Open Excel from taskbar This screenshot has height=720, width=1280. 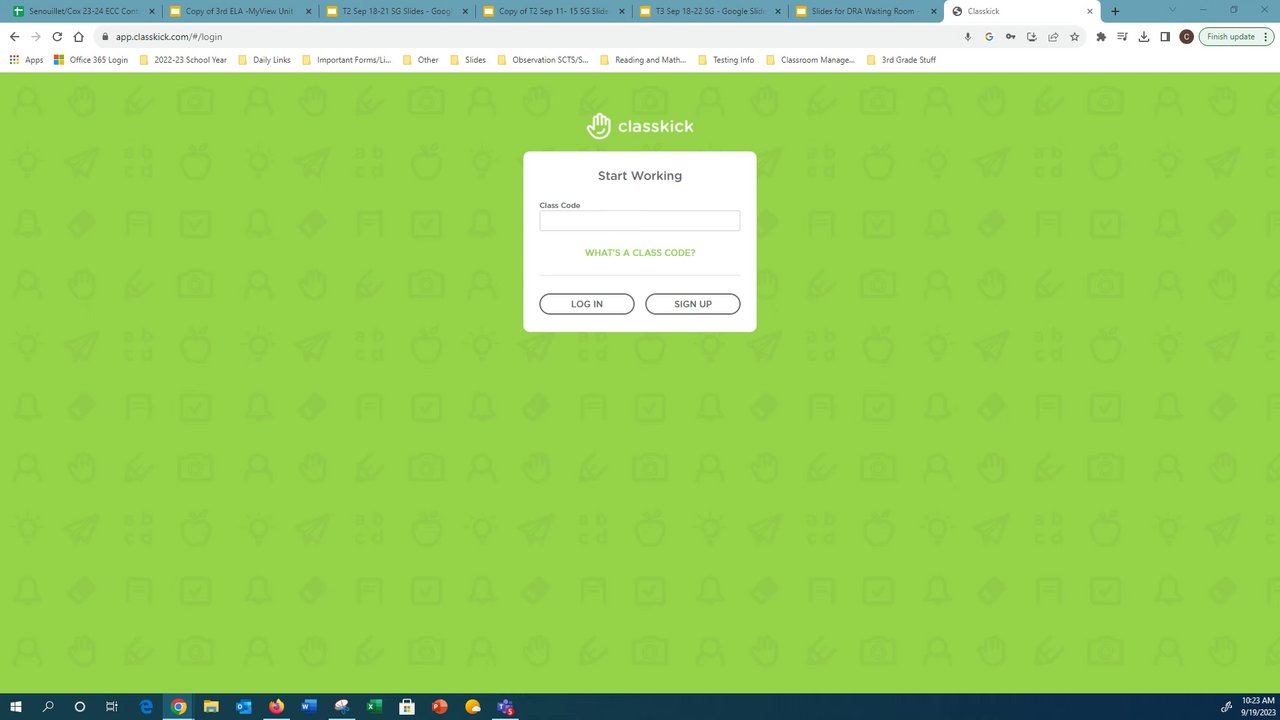click(374, 707)
